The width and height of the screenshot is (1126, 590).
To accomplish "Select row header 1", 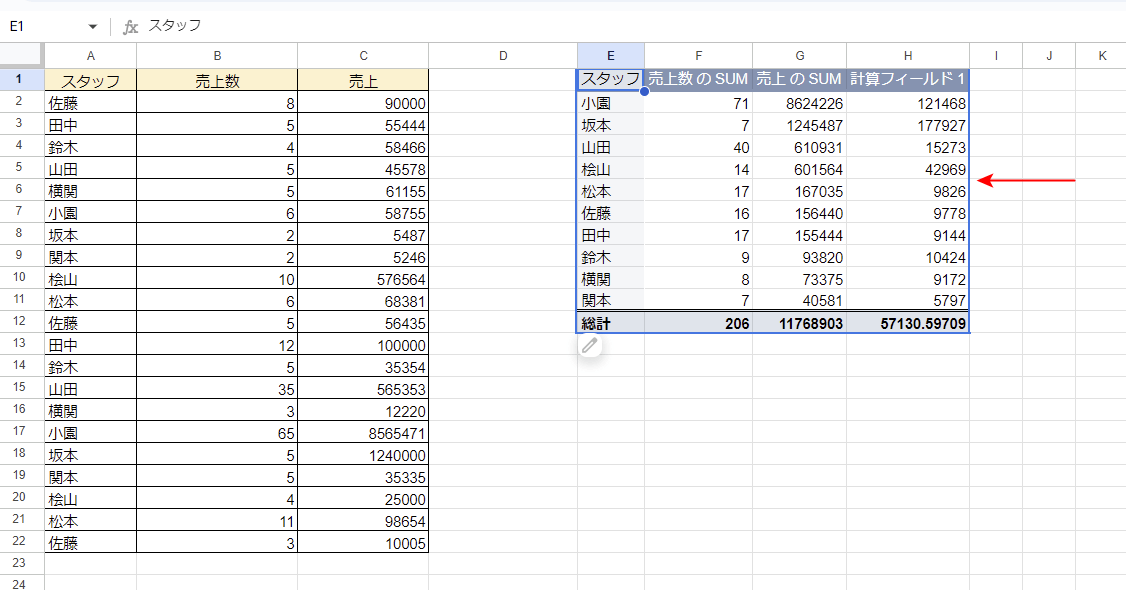I will coord(20,80).
